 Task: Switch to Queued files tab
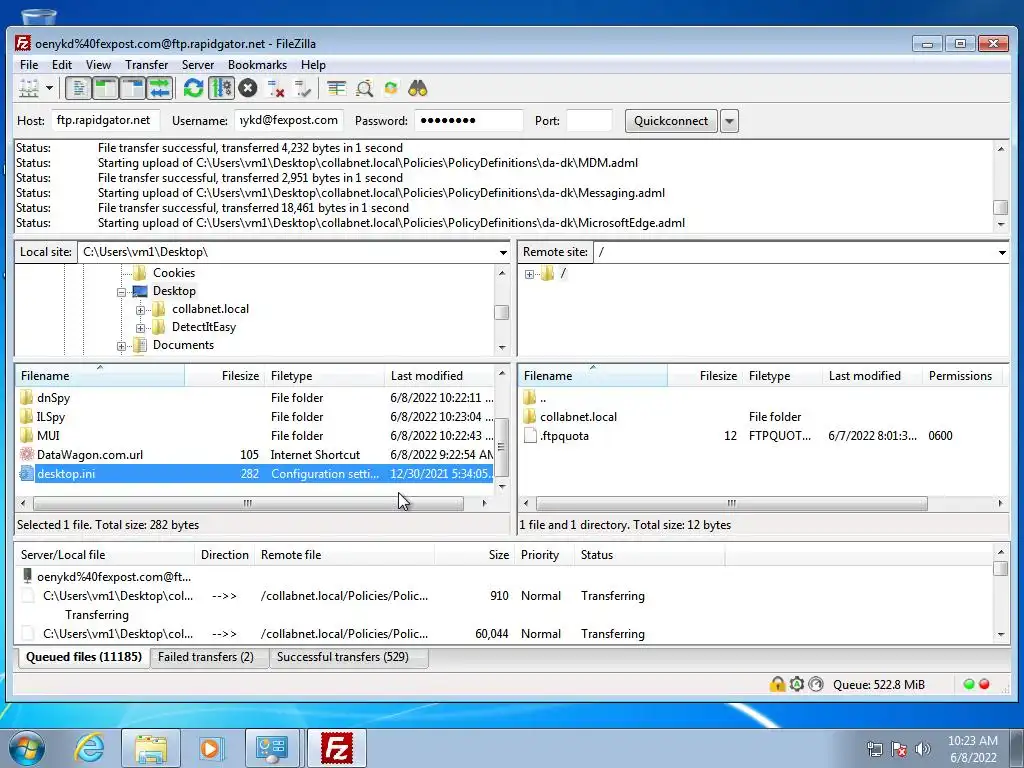click(82, 657)
